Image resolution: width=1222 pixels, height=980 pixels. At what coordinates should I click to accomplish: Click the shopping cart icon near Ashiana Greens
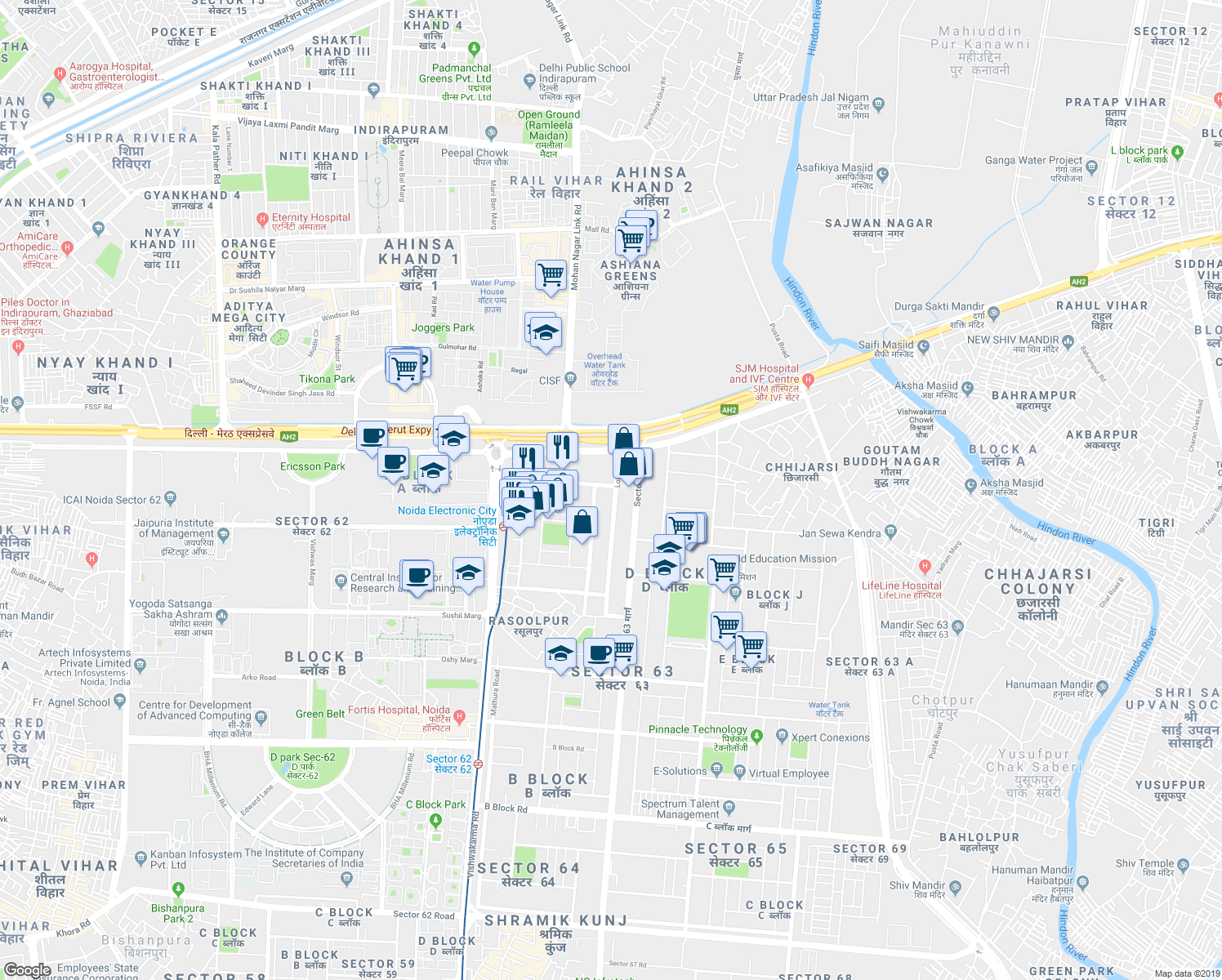(631, 239)
